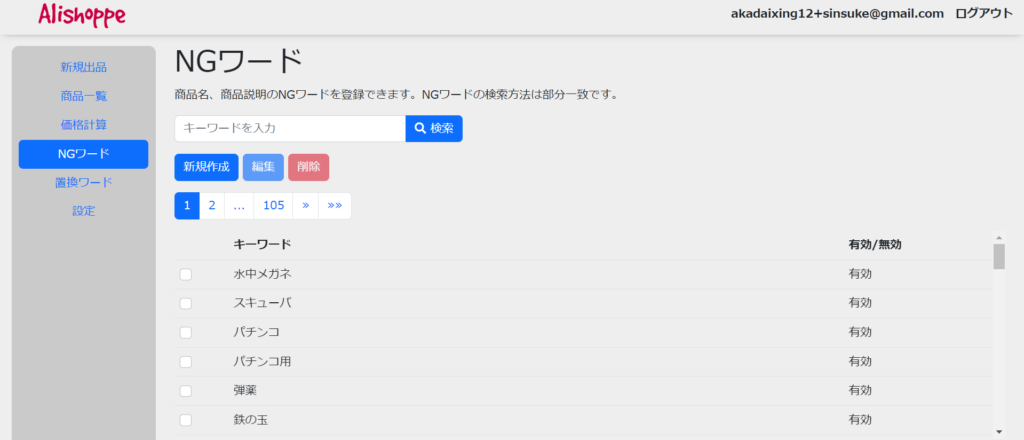
Task: Click the red 削除 button
Action: (x=308, y=167)
